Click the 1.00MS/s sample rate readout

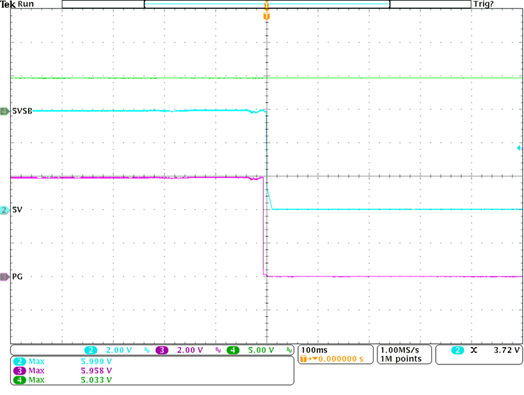(400, 350)
